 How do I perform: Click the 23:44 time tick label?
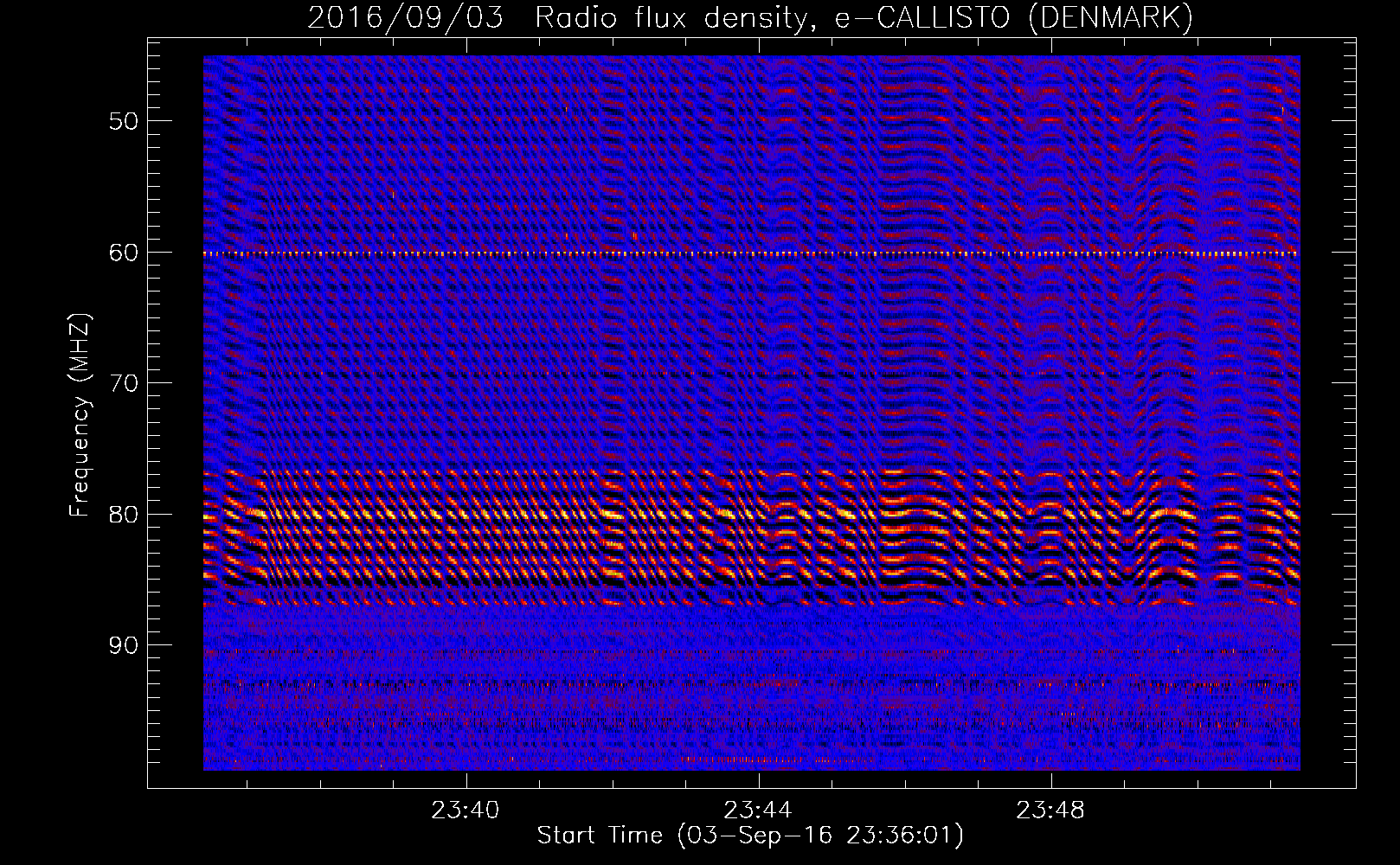758,811
